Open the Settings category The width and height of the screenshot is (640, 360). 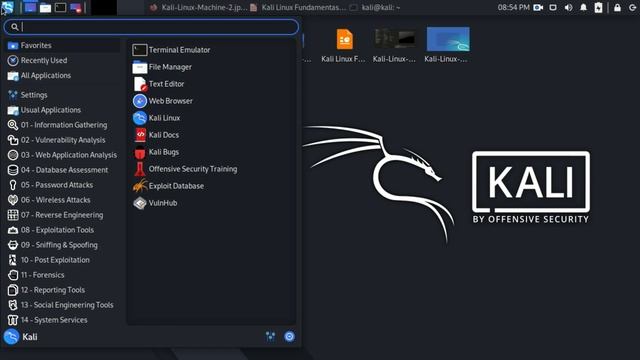click(x=63, y=95)
